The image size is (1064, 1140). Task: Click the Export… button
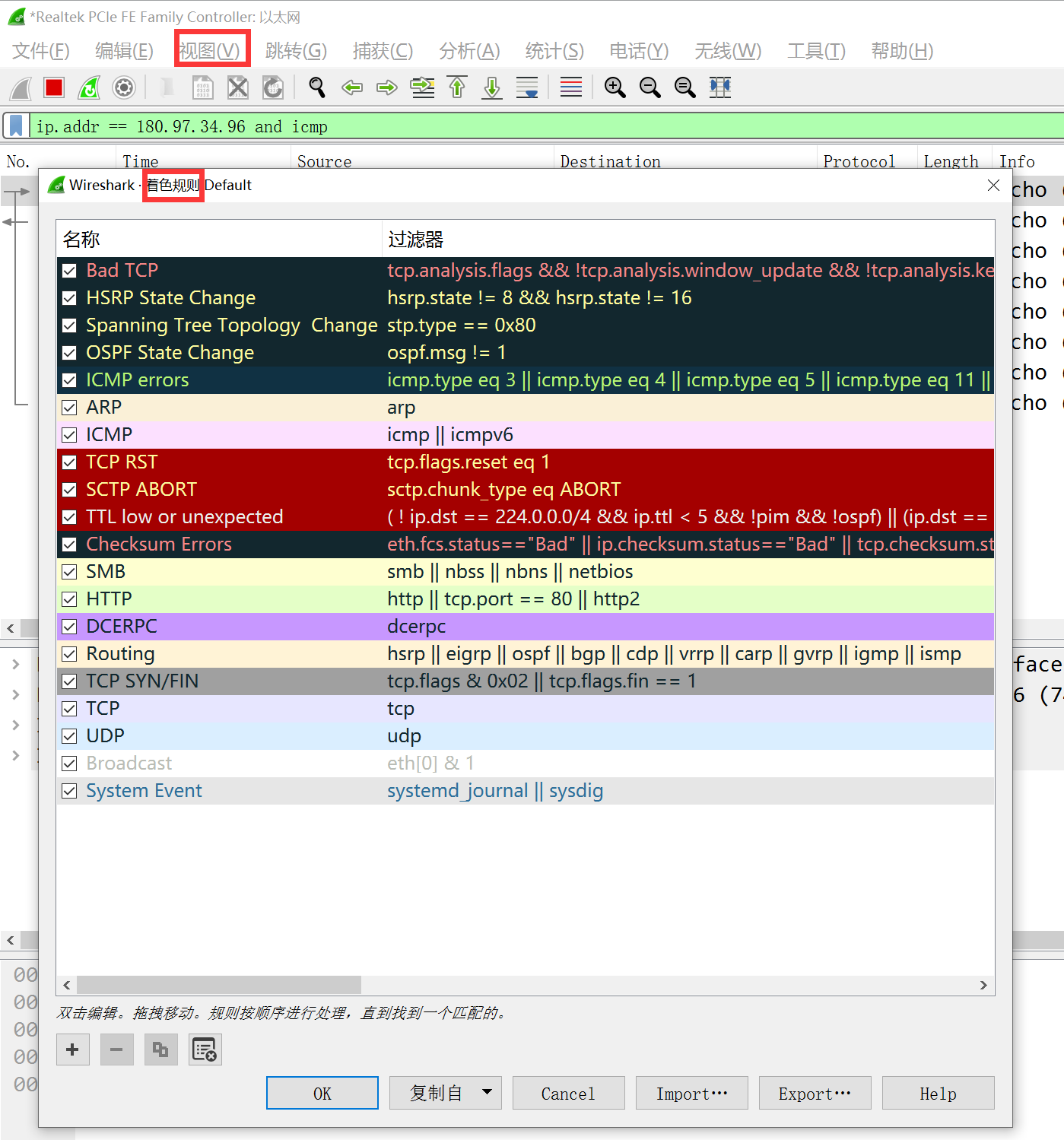[x=815, y=1093]
